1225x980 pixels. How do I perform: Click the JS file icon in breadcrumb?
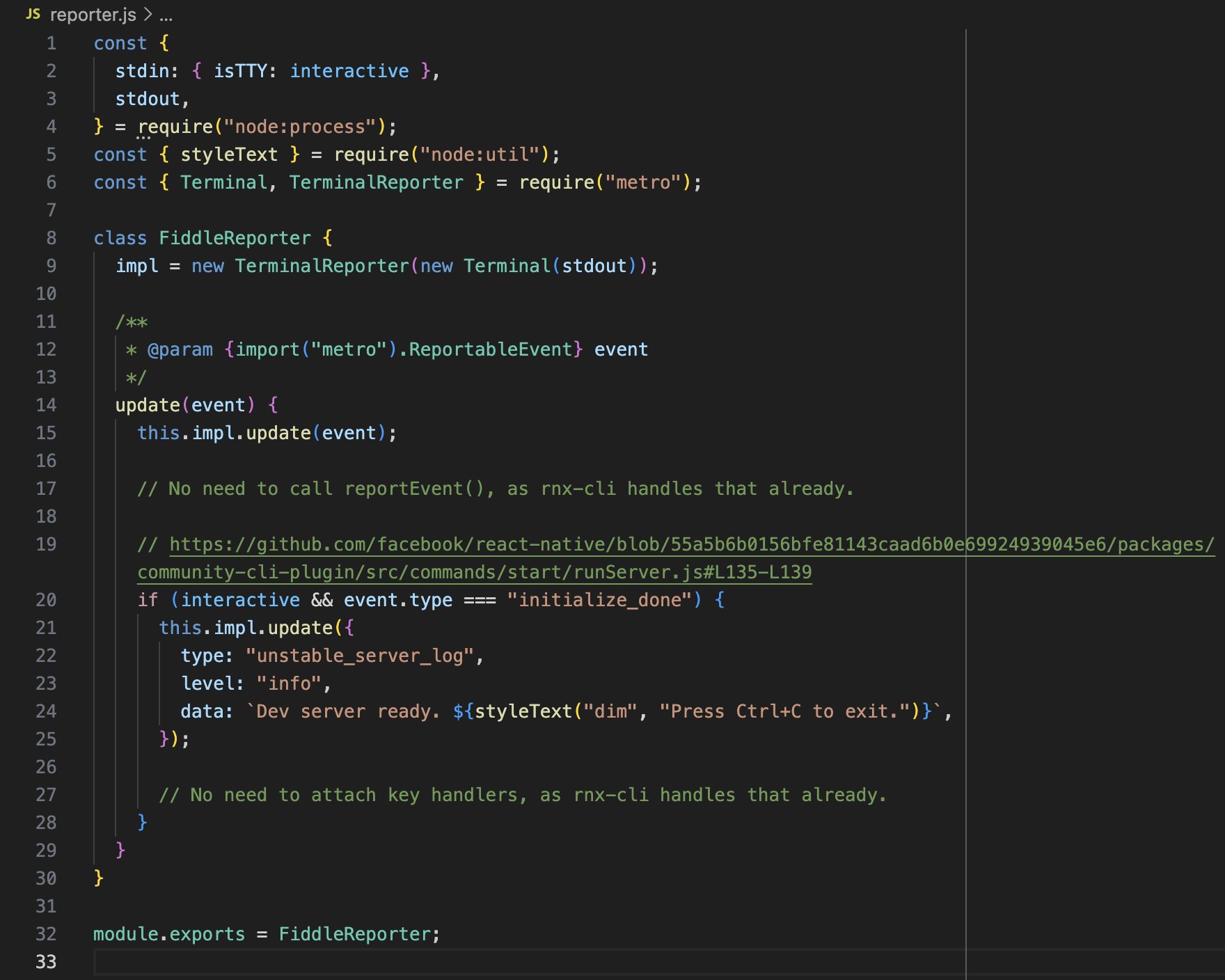[33, 14]
